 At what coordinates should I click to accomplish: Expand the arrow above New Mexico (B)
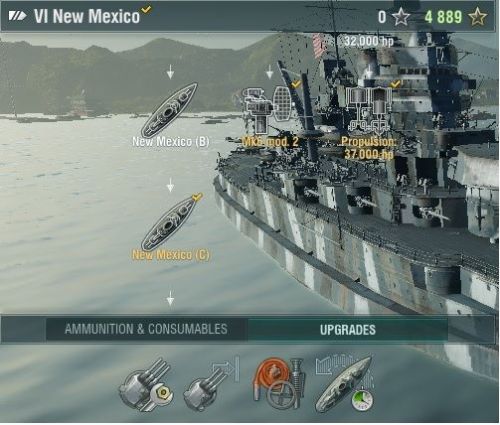[x=170, y=72]
